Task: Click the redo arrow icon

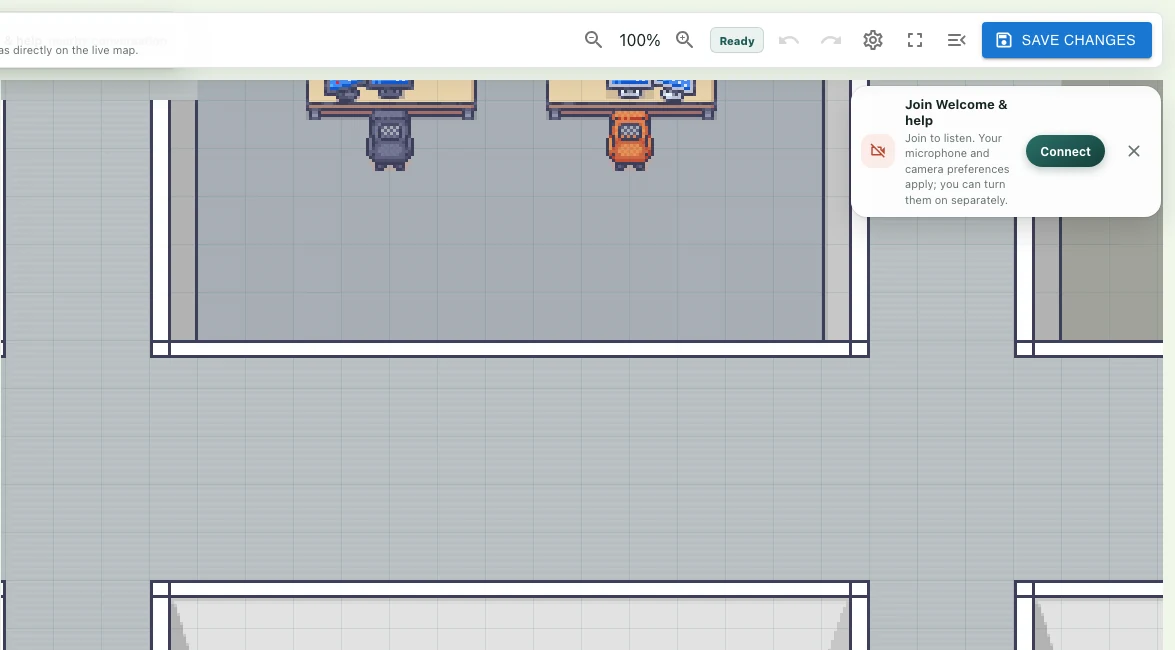Action: 830,40
